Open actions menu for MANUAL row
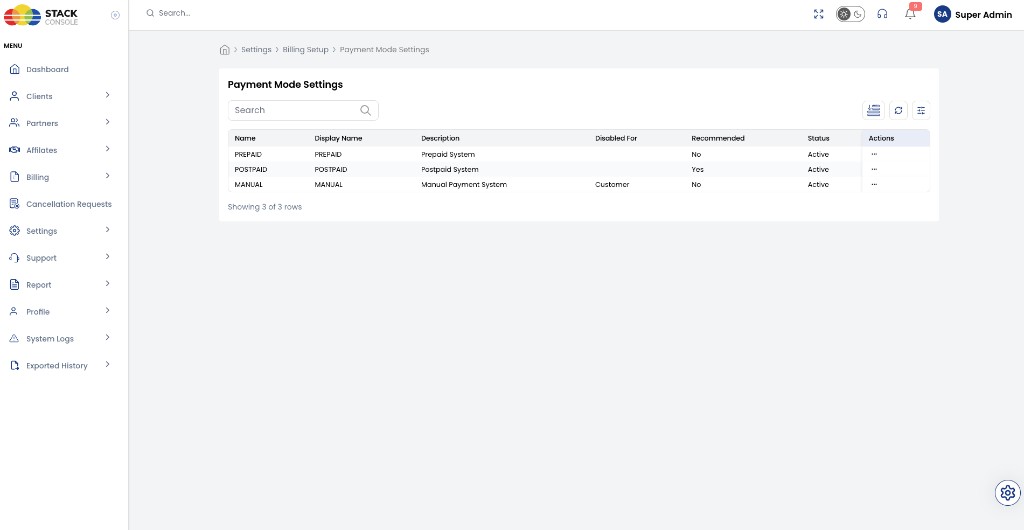1024x530 pixels. tap(874, 185)
